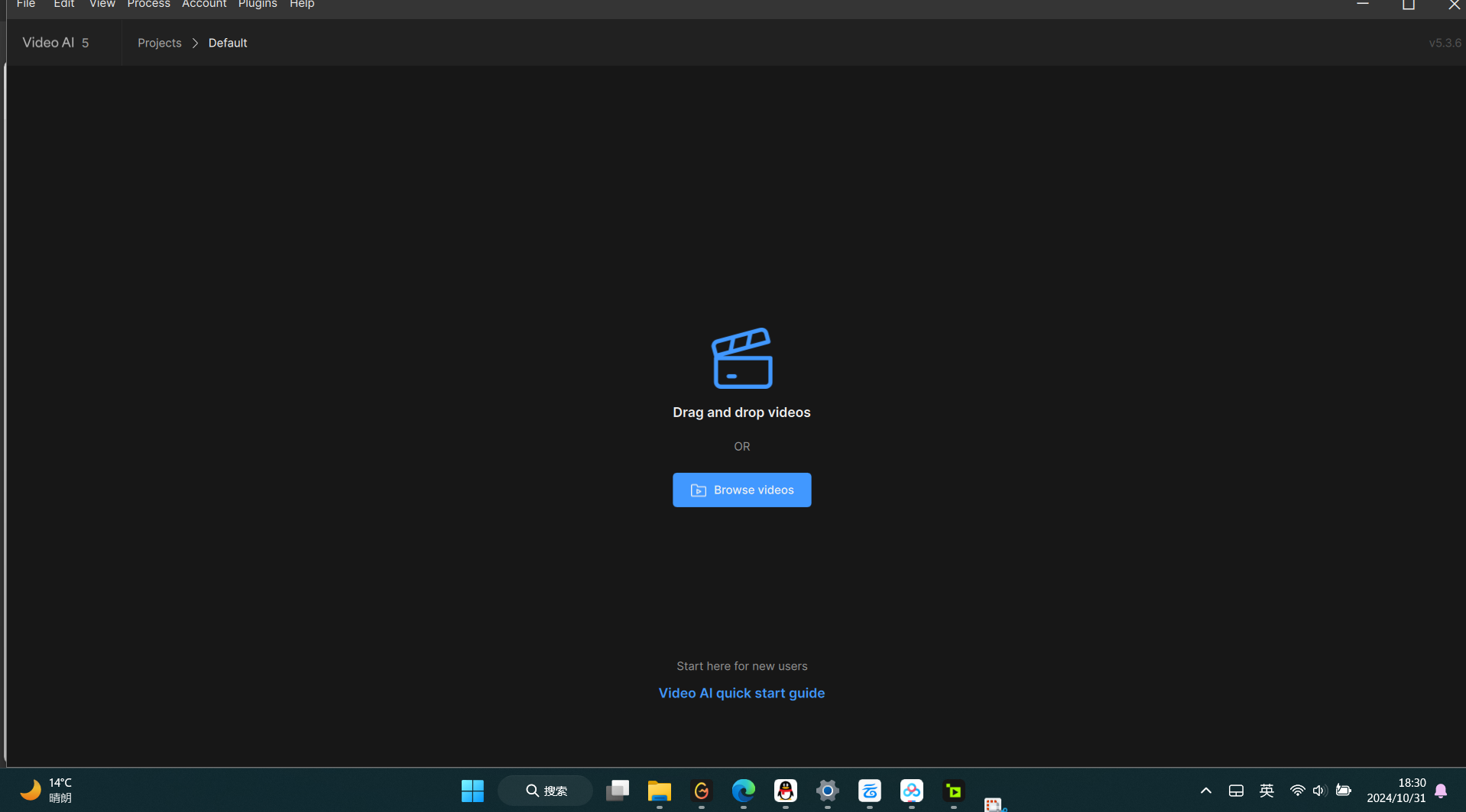Open the Edit menu
This screenshot has width=1466, height=812.
[x=64, y=5]
